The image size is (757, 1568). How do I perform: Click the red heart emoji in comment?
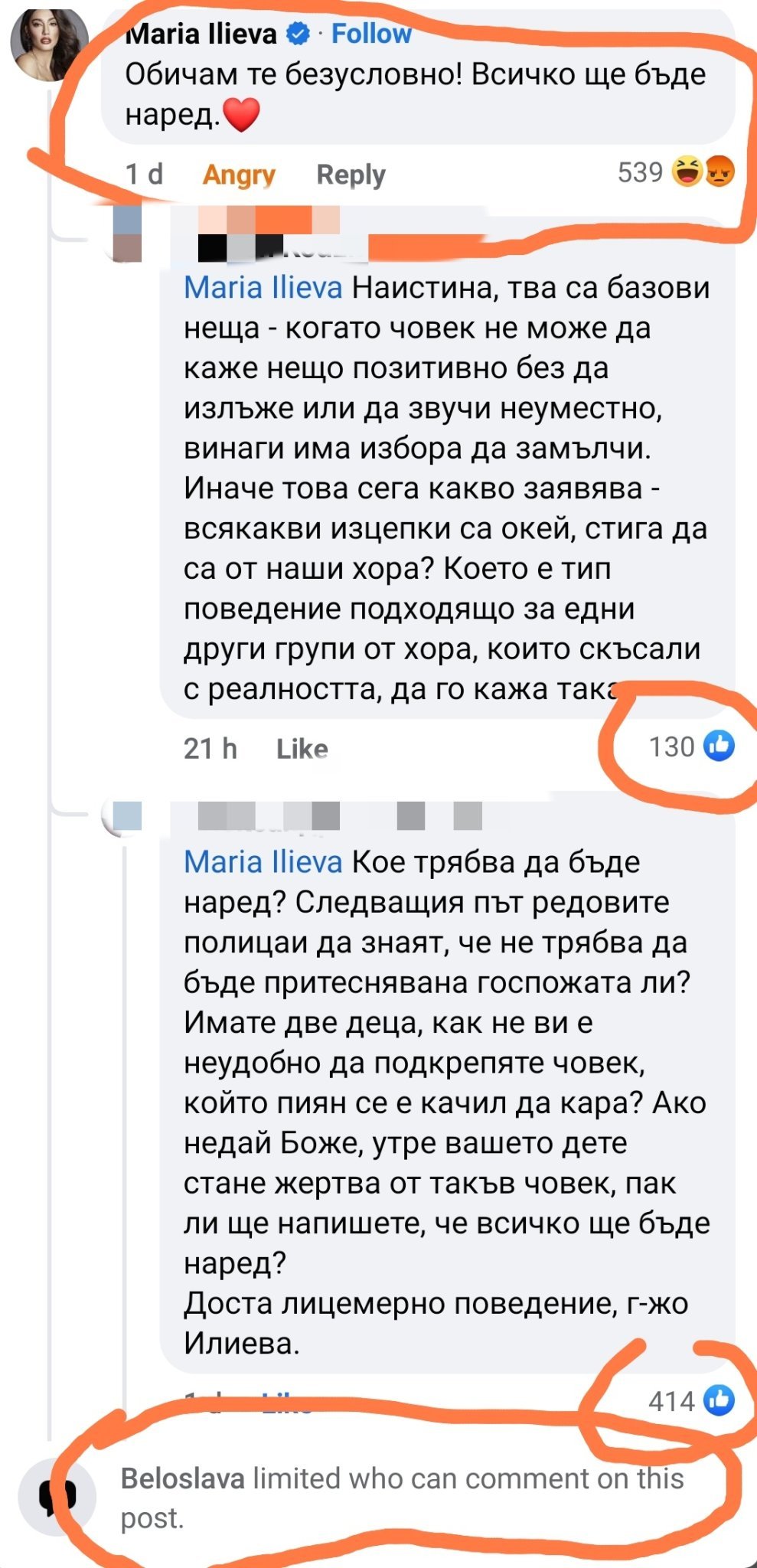pos(241,115)
